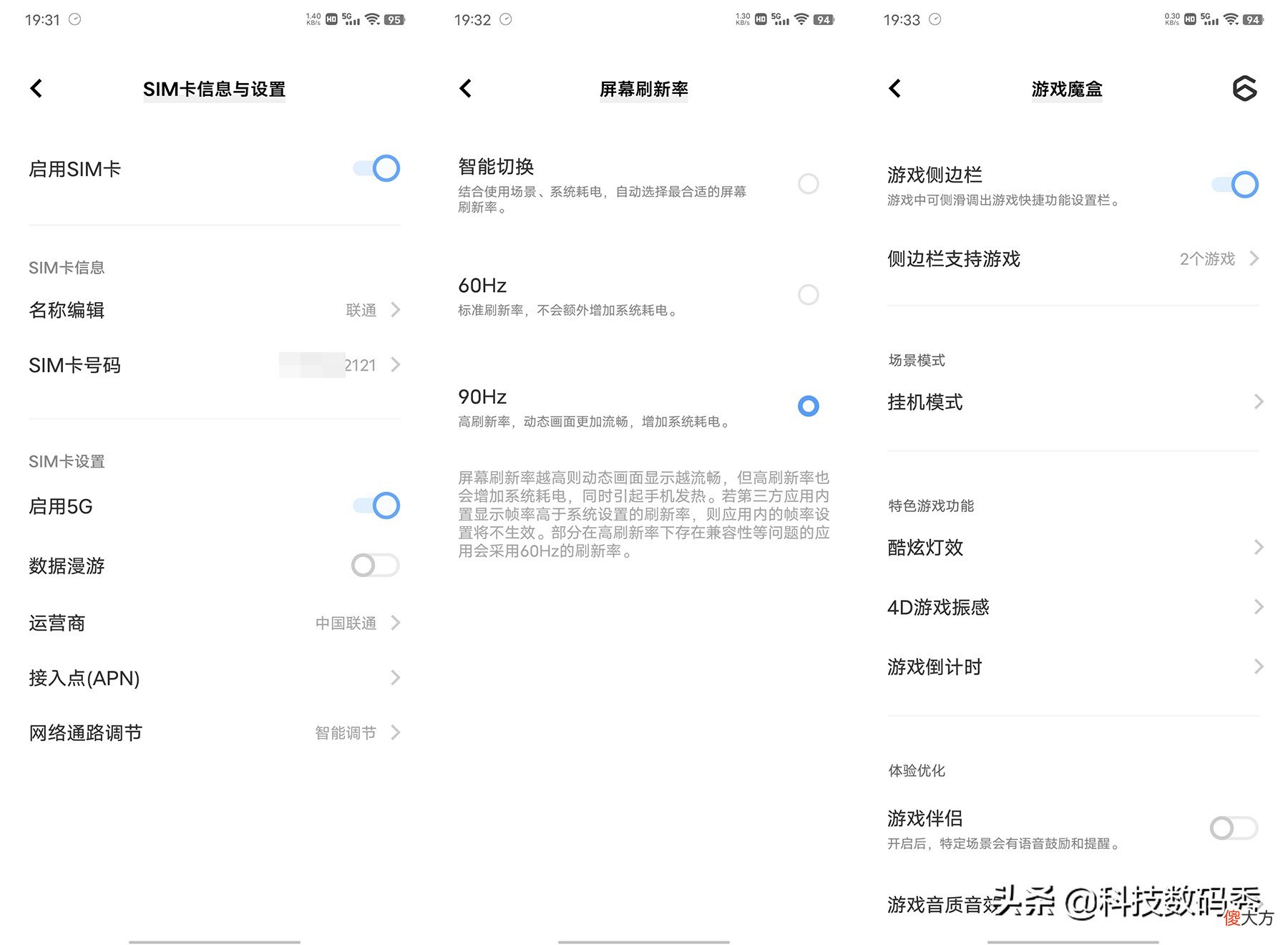Enable the 数据漫游 switch
This screenshot has width=1288, height=945.
click(375, 566)
